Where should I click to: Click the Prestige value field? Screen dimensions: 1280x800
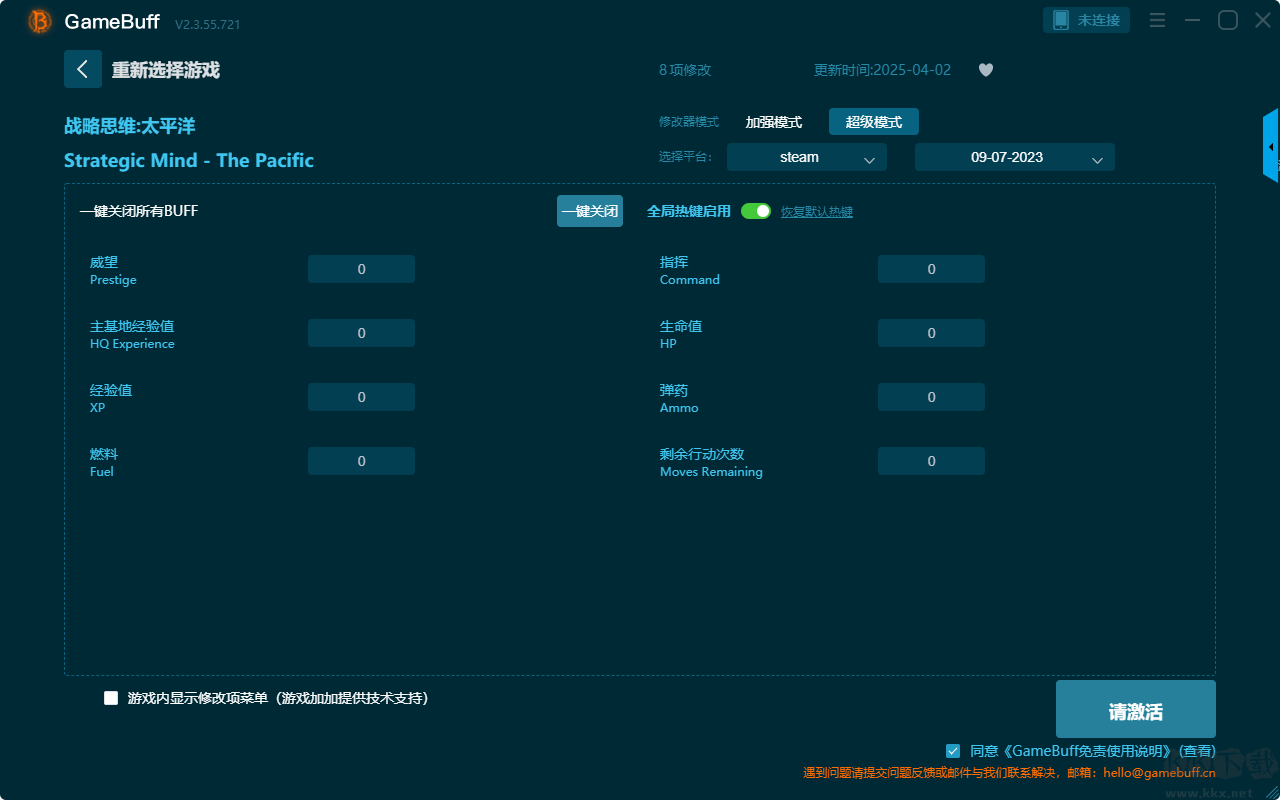(361, 269)
